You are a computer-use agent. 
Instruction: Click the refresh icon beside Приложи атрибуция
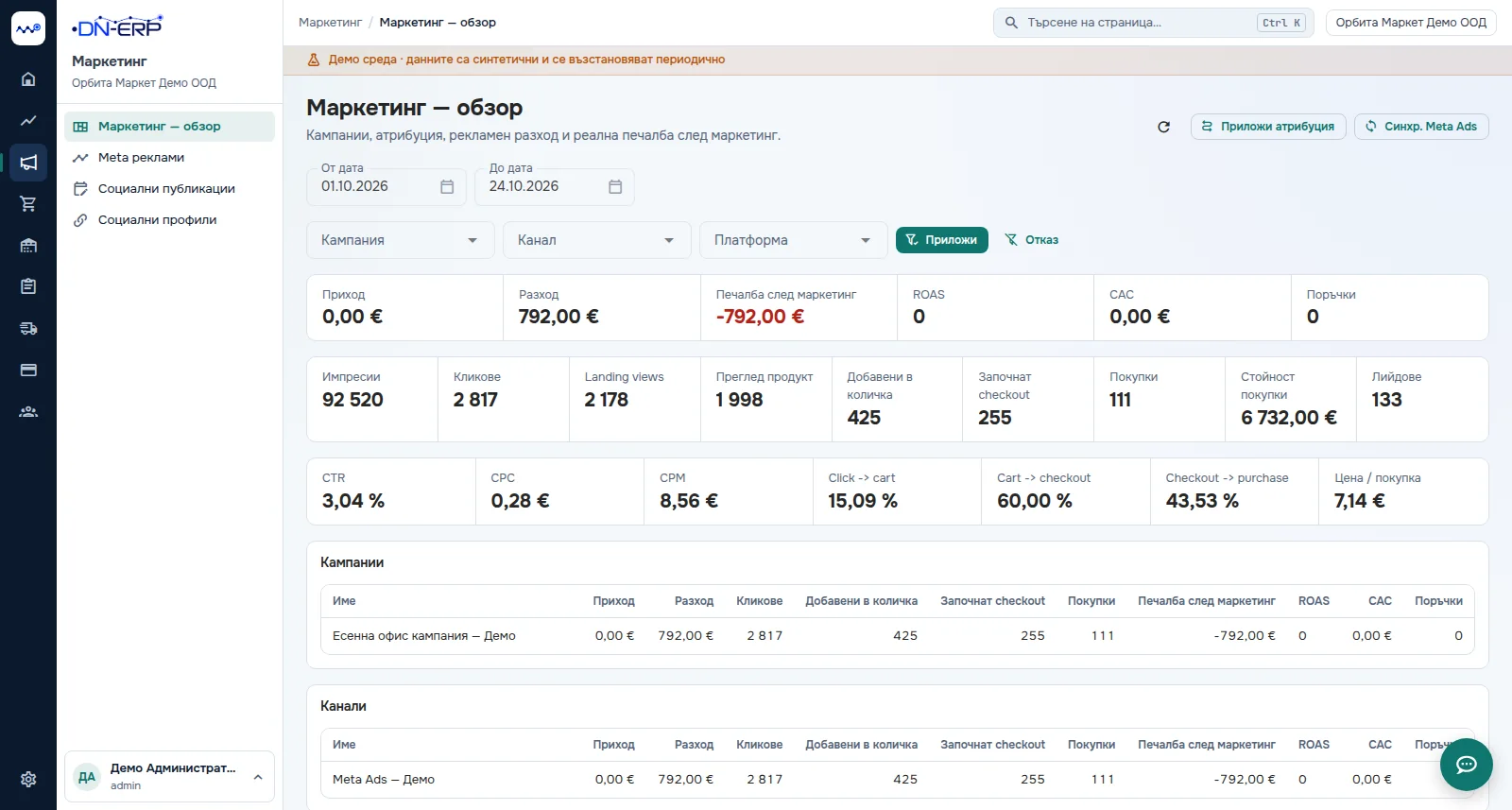(1163, 127)
